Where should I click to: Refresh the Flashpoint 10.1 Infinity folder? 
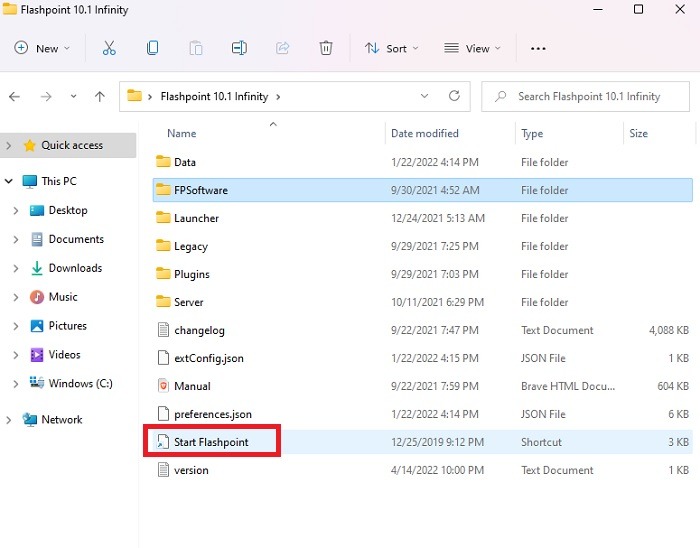pyautogui.click(x=454, y=96)
